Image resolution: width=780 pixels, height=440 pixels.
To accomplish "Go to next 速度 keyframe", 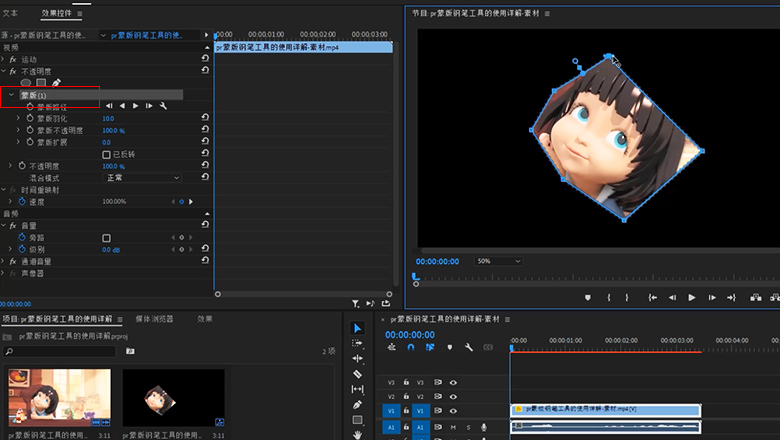I will point(191,202).
